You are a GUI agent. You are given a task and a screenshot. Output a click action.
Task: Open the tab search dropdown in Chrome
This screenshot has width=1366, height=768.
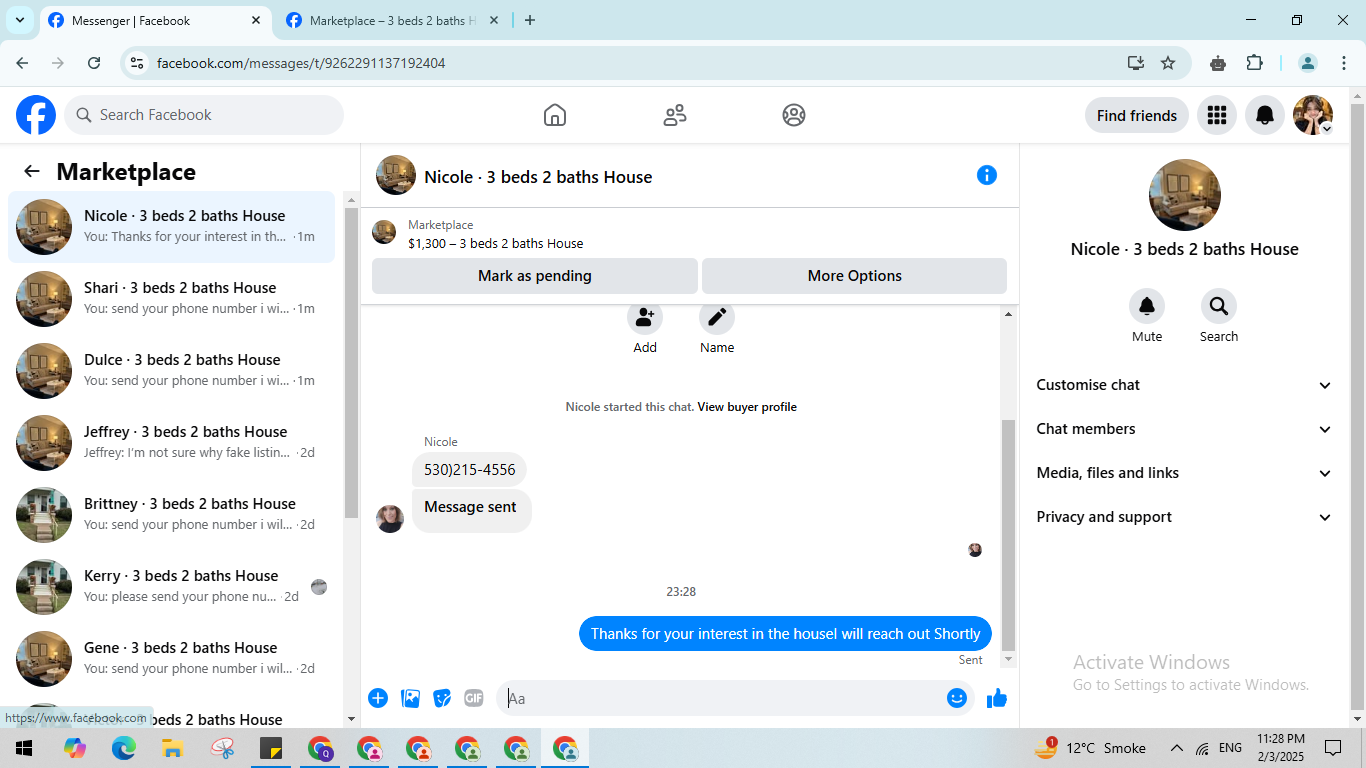19,20
